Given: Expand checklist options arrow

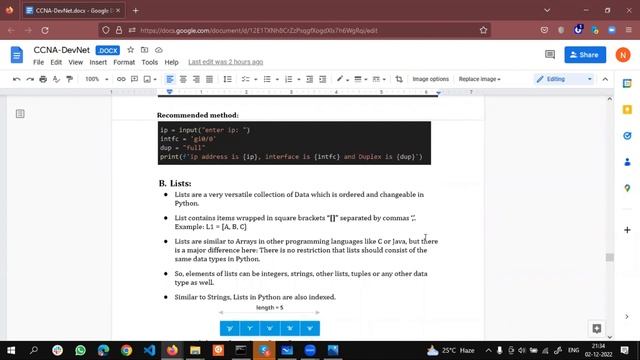Looking at the screenshot, I should (256, 80).
